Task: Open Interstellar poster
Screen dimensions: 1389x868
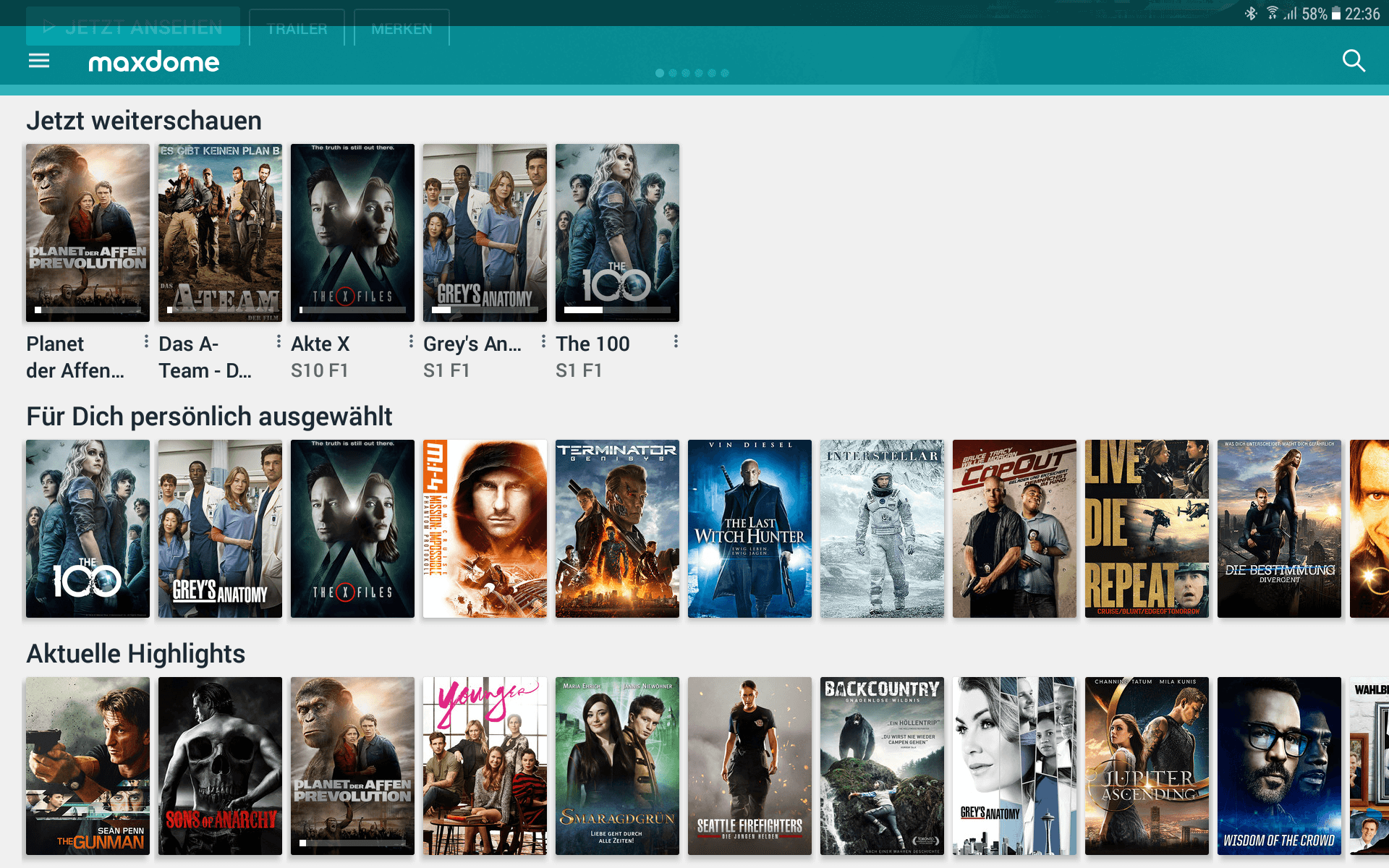Action: [x=882, y=529]
